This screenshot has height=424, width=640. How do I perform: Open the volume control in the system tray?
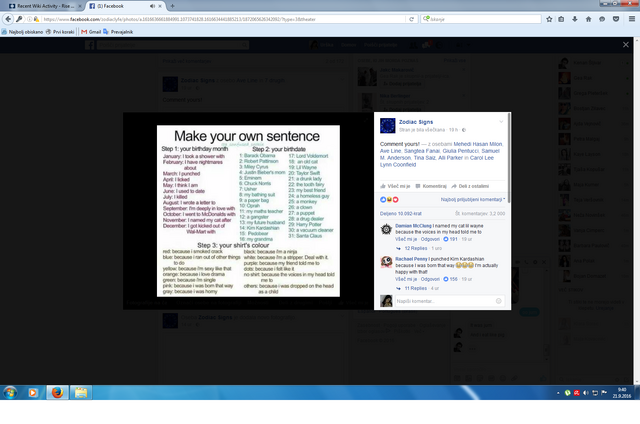click(586, 393)
